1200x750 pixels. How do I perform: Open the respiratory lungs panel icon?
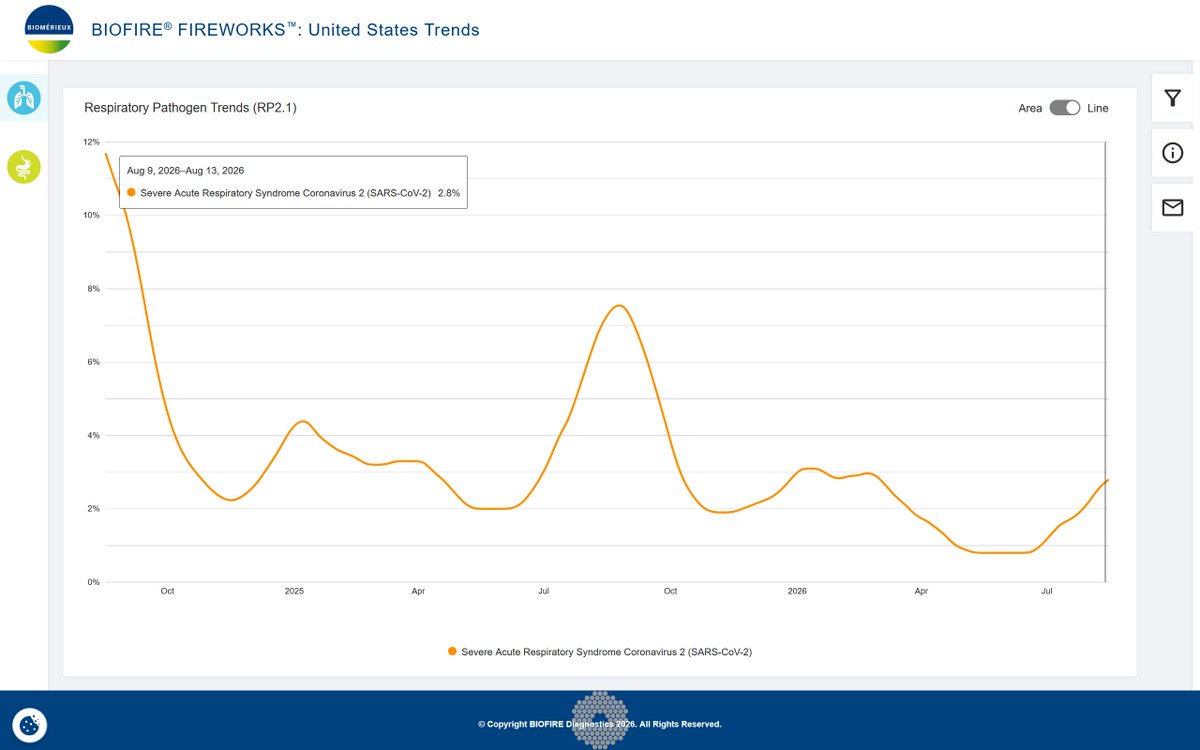click(23, 98)
